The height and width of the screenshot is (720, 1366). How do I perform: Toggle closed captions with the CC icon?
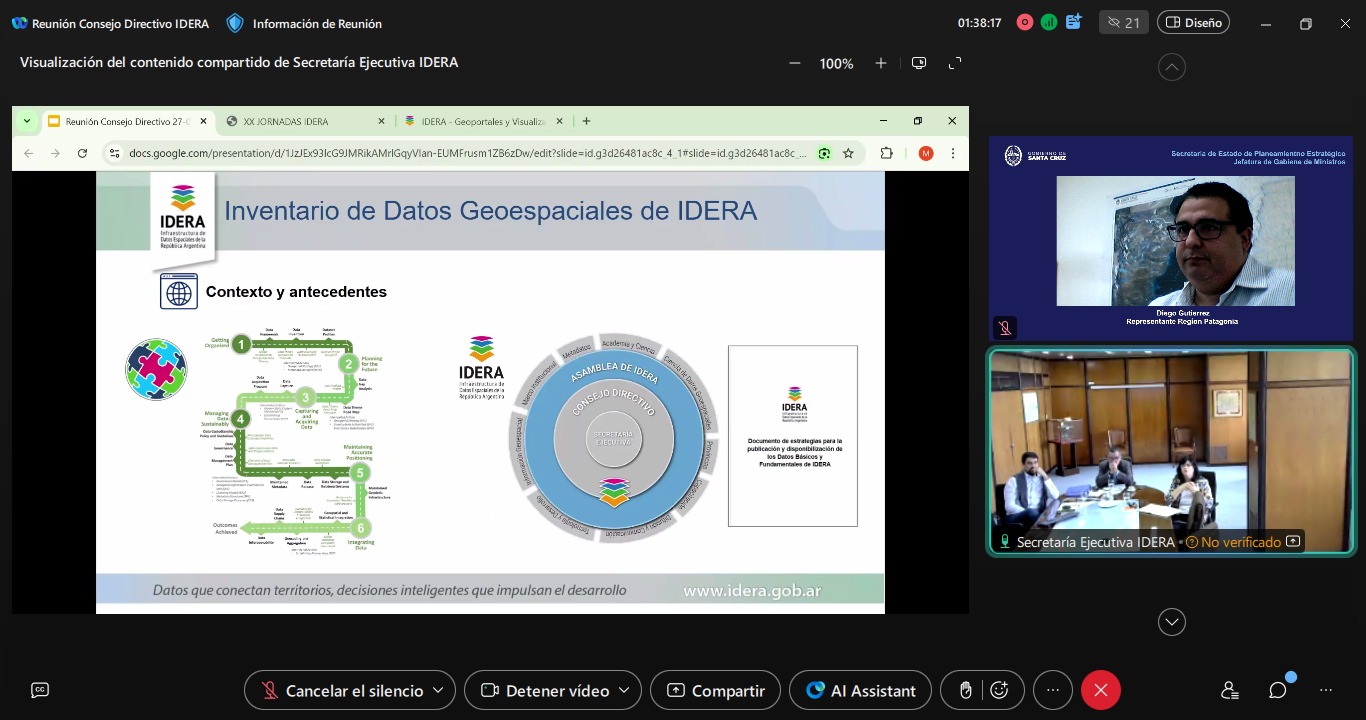coord(40,690)
